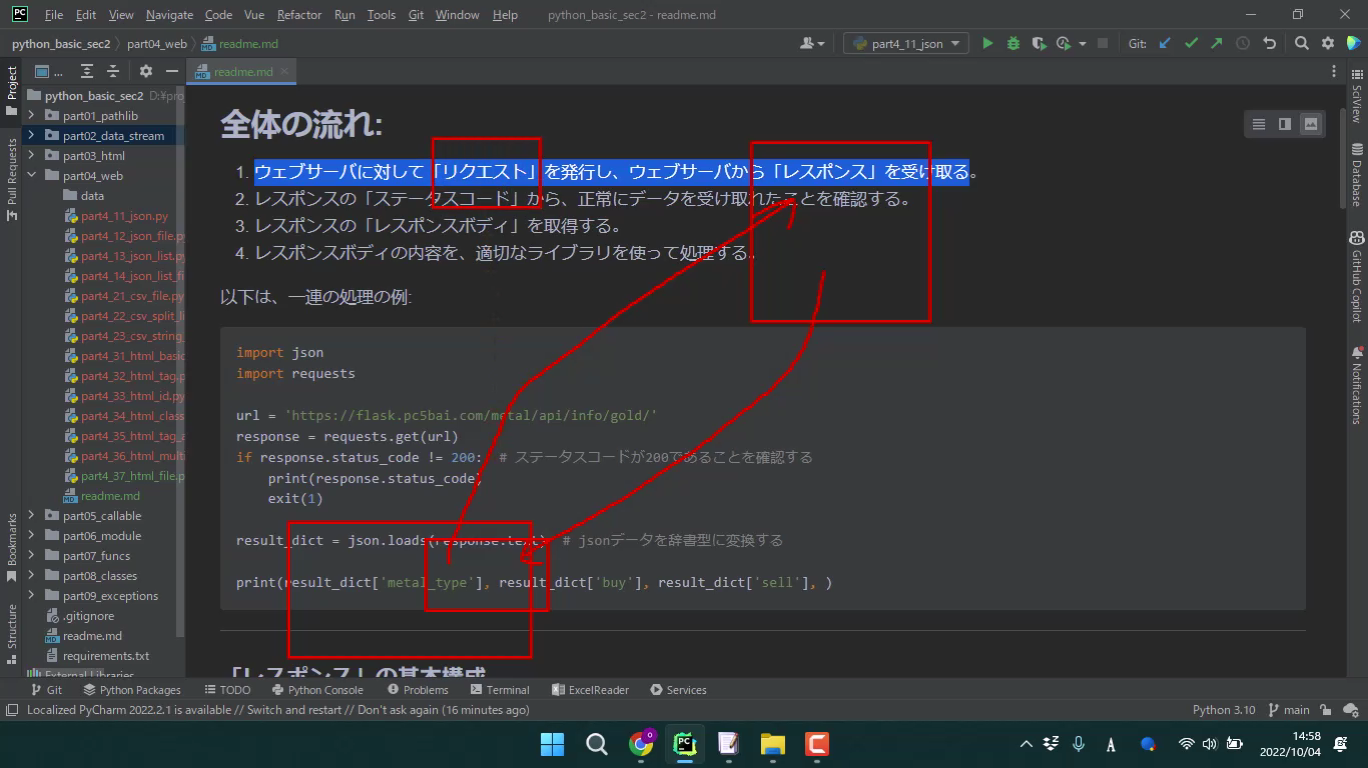Open Search Everywhere magnifier icon
This screenshot has width=1368, height=768.
pos(1301,43)
